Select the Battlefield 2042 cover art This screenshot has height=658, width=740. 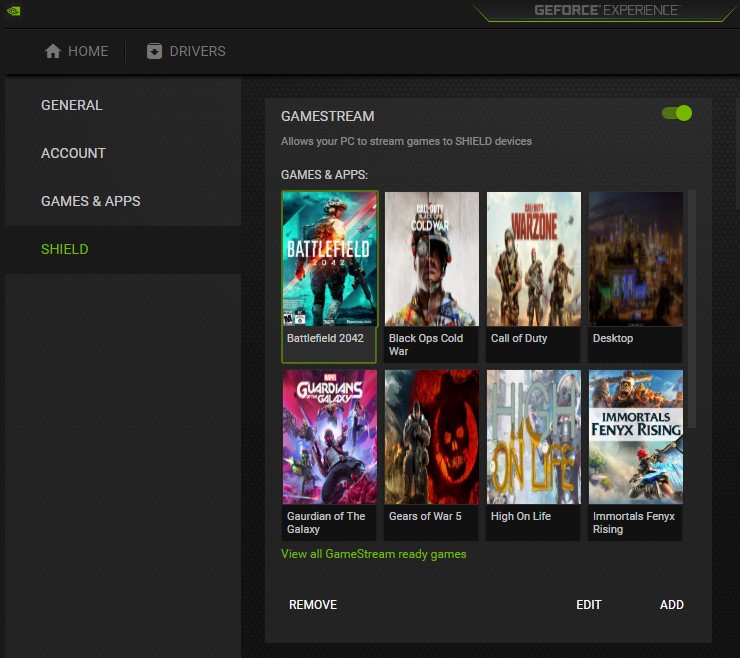(330, 259)
